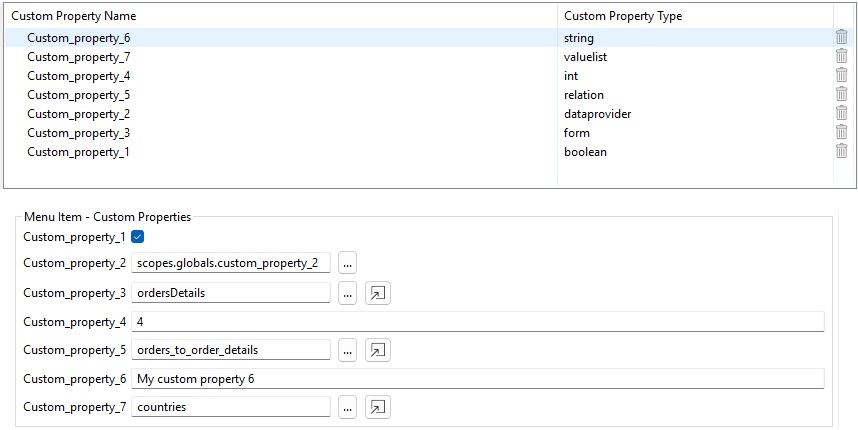Delete the form type Custom_property_3 row
Image resolution: width=858 pixels, height=430 pixels.
point(842,132)
